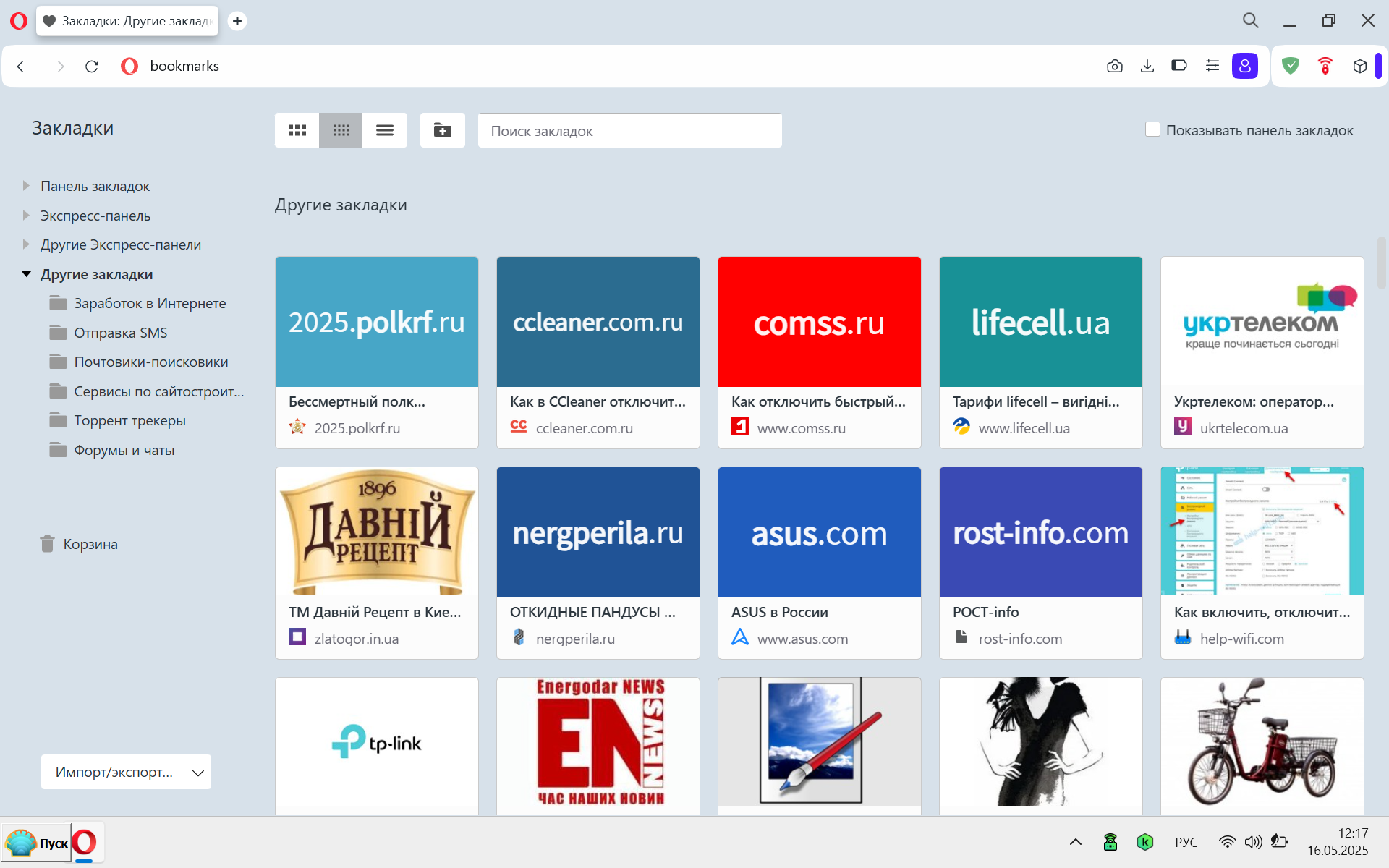The width and height of the screenshot is (1389, 868).
Task: Focus the Поиск закладок search field
Action: (x=630, y=131)
